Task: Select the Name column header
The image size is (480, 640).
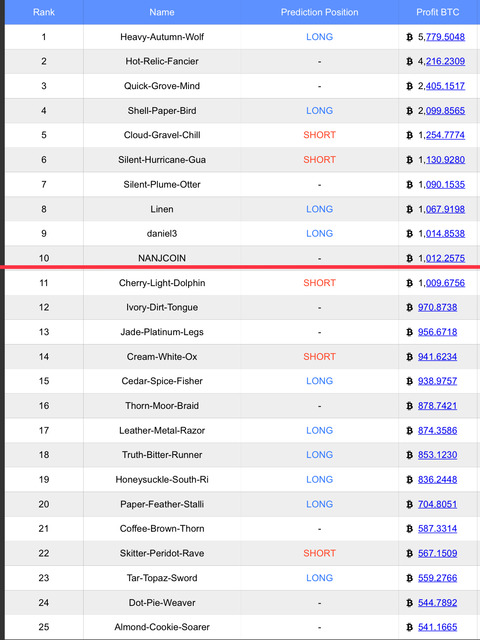Action: [162, 12]
